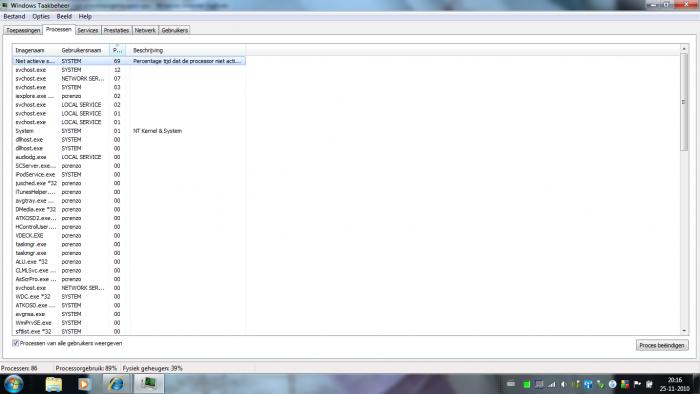Click the Task Manager taskbar icon
This screenshot has width=700, height=394.
[x=148, y=384]
